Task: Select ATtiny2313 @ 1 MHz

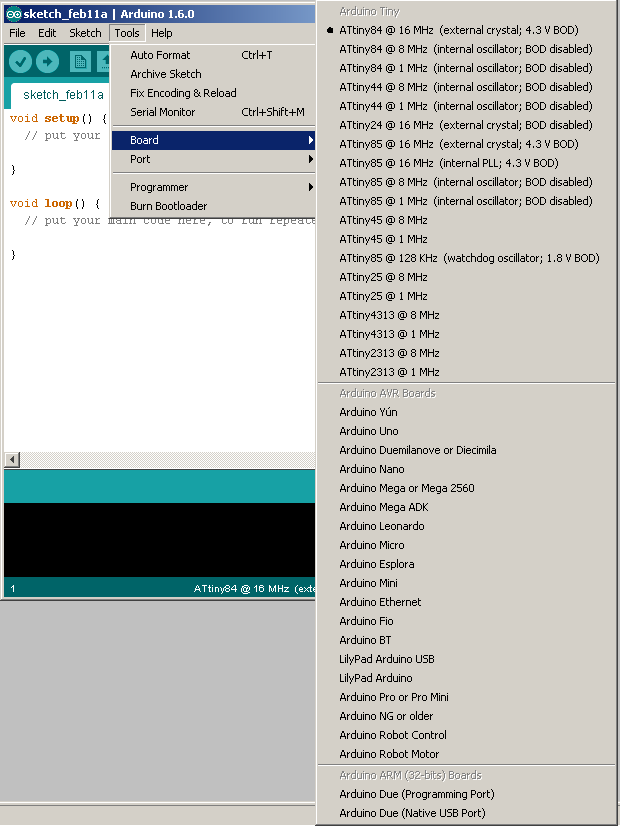Action: [466, 372]
